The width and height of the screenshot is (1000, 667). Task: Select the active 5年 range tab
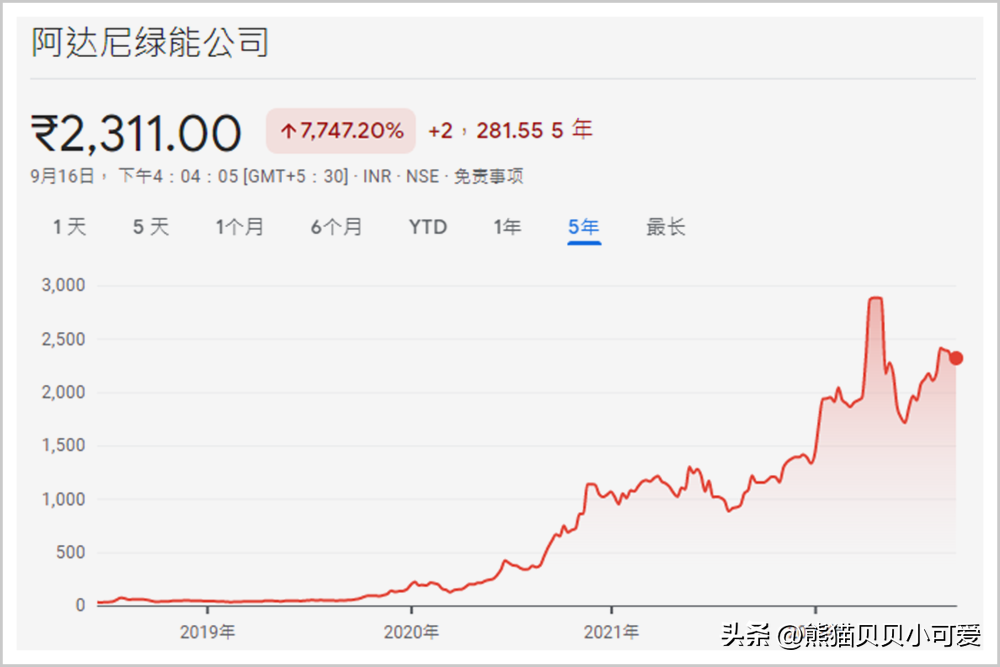pos(584,227)
